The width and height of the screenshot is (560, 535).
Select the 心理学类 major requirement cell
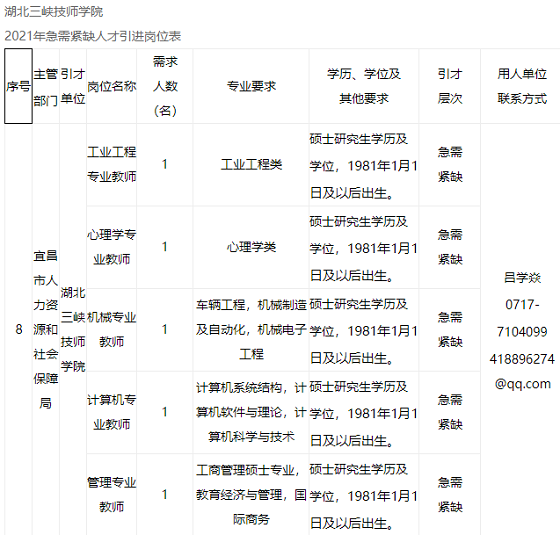[251, 247]
